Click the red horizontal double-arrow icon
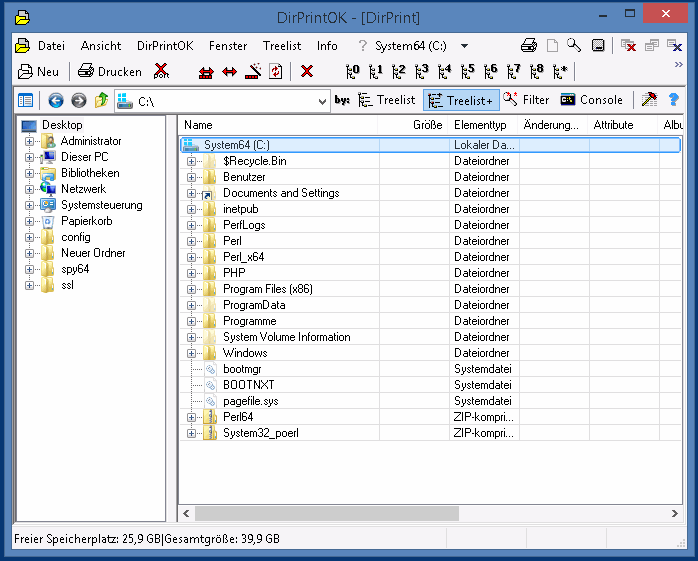The width and height of the screenshot is (698, 561). pos(229,72)
